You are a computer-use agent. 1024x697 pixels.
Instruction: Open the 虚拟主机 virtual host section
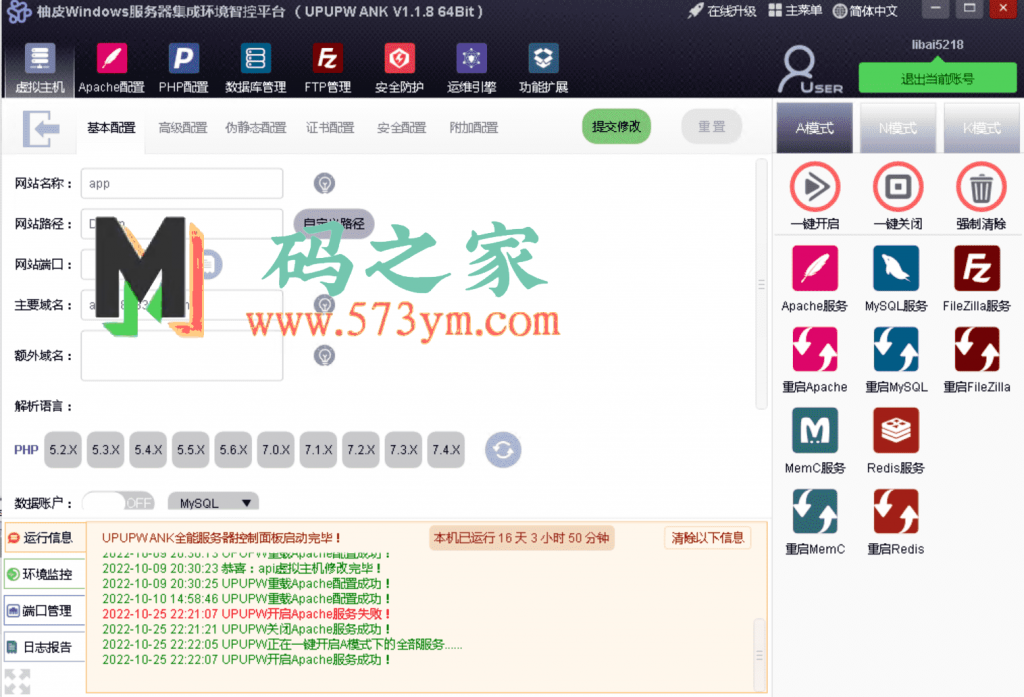coord(40,68)
